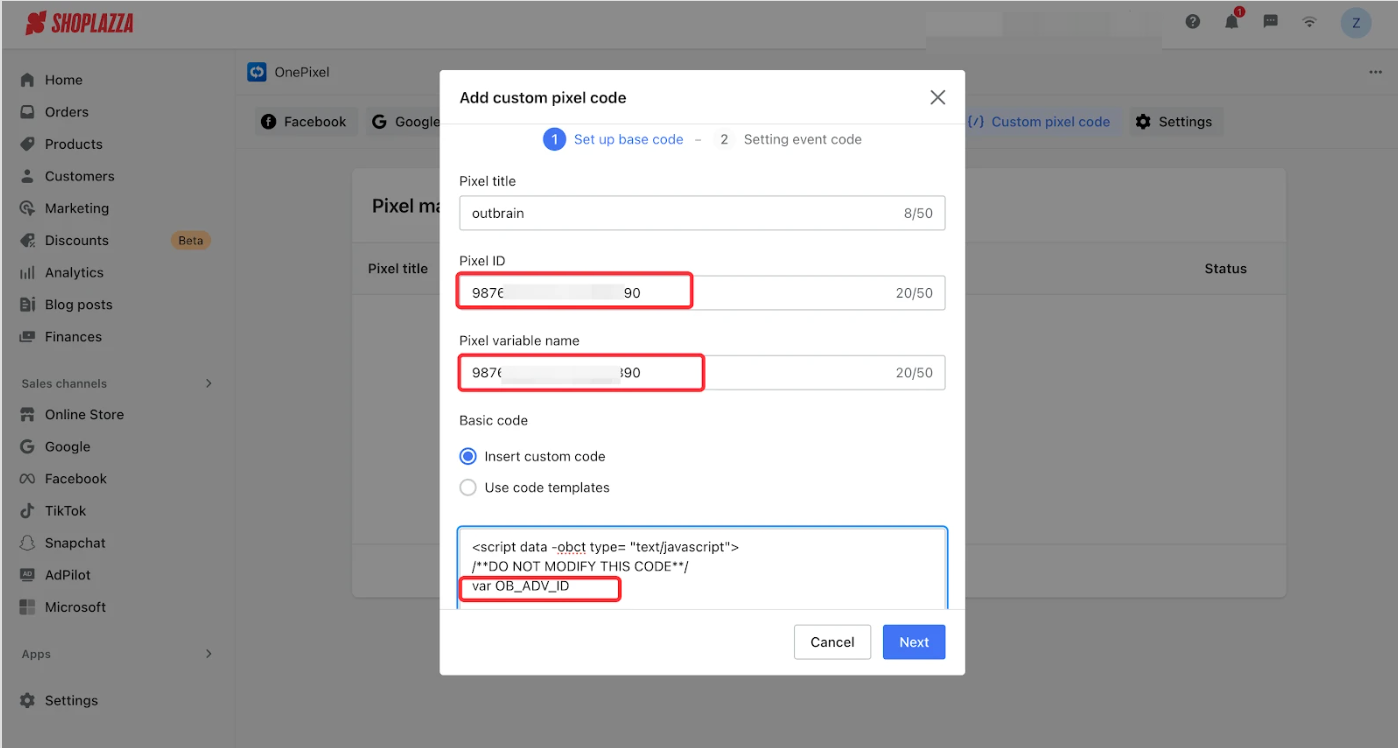The height and width of the screenshot is (748, 1398).
Task: Select Insert custom code radio option
Action: point(468,456)
